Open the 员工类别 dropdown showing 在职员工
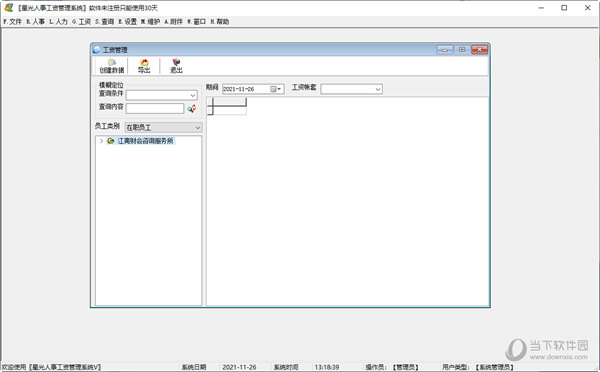The height and width of the screenshot is (372, 600). [197, 127]
